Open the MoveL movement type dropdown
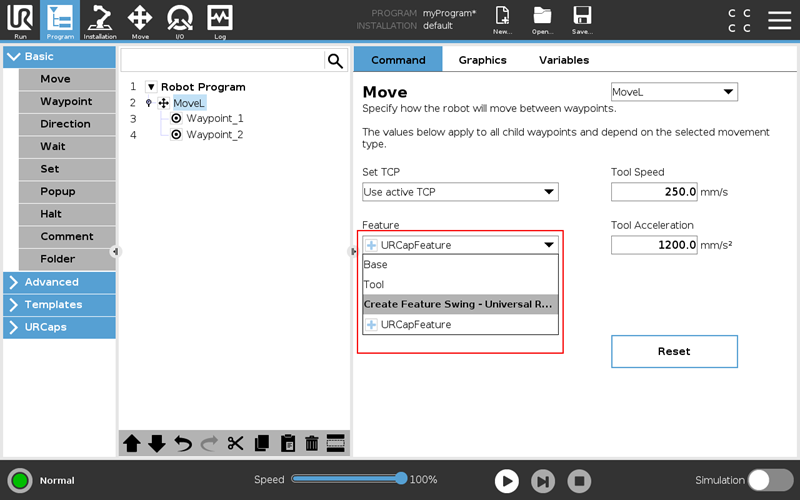This screenshot has width=800, height=500. point(674,92)
